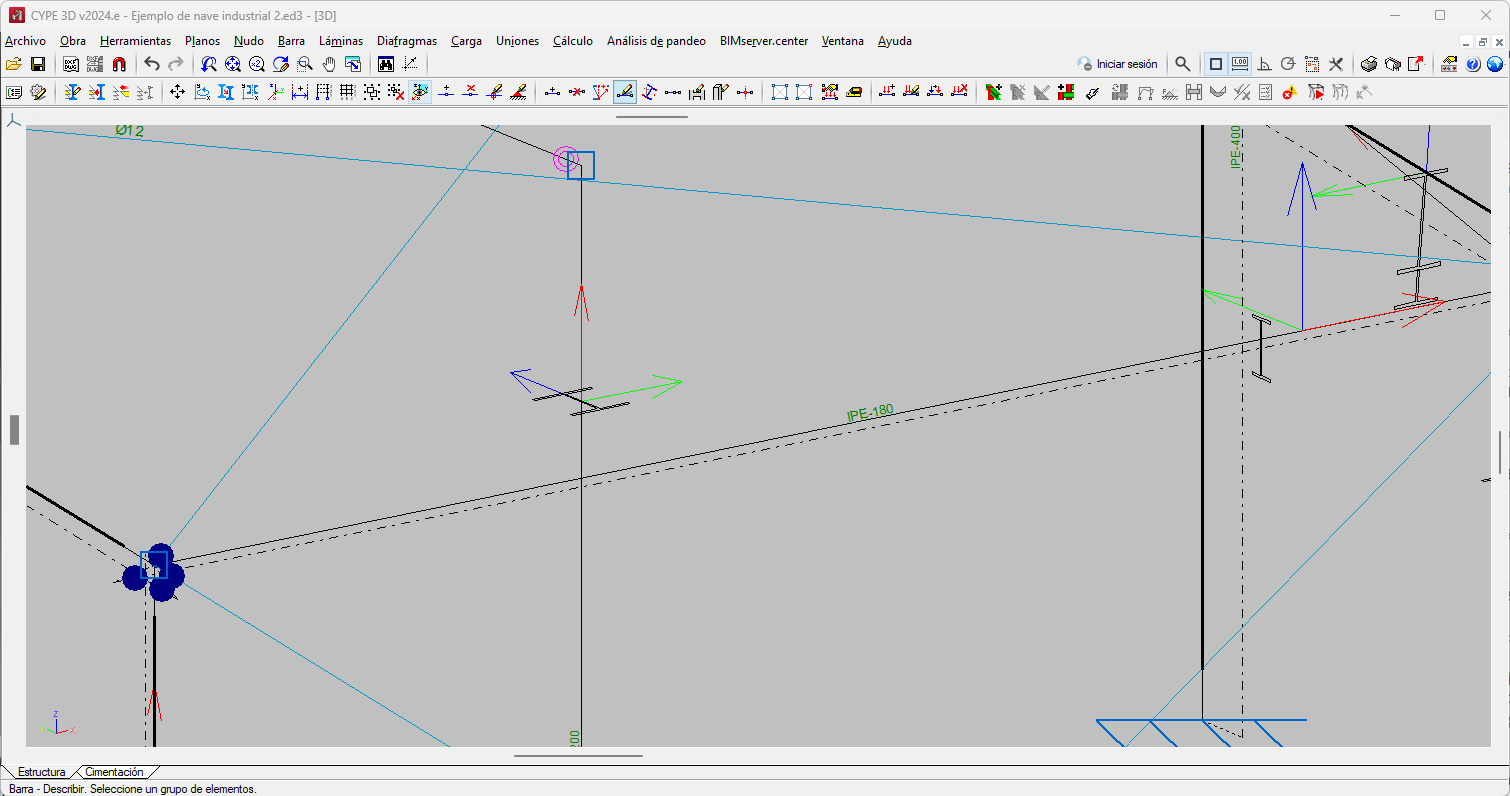Click the blue help question mark icon
Screen dimensions: 1510x796
click(1473, 64)
